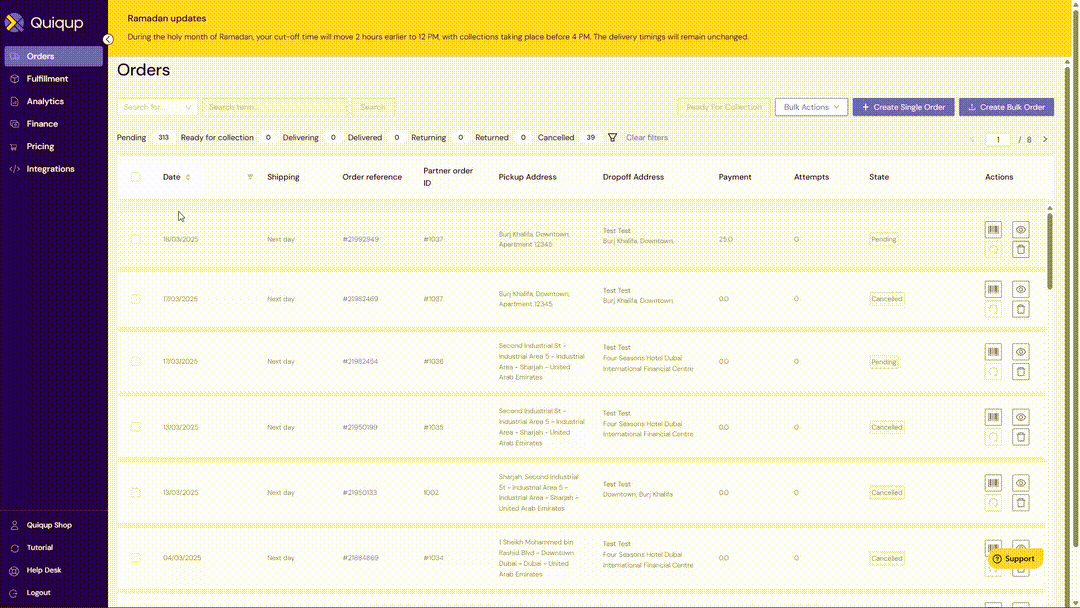Expand the Bulk Actions dropdown
Screen dimensions: 1080x608
[811, 107]
